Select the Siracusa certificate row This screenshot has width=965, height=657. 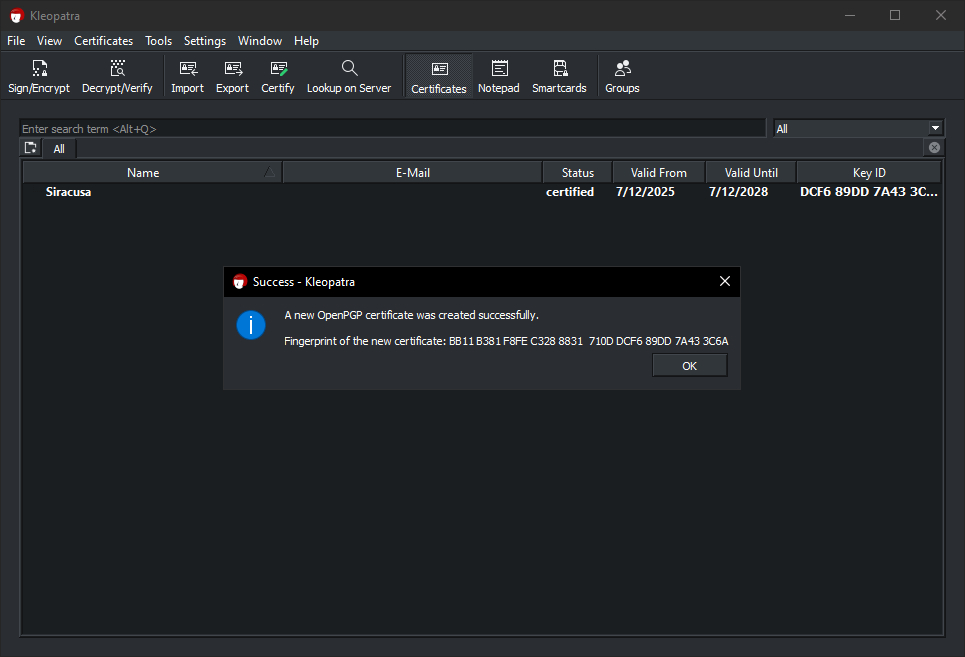click(x=482, y=192)
